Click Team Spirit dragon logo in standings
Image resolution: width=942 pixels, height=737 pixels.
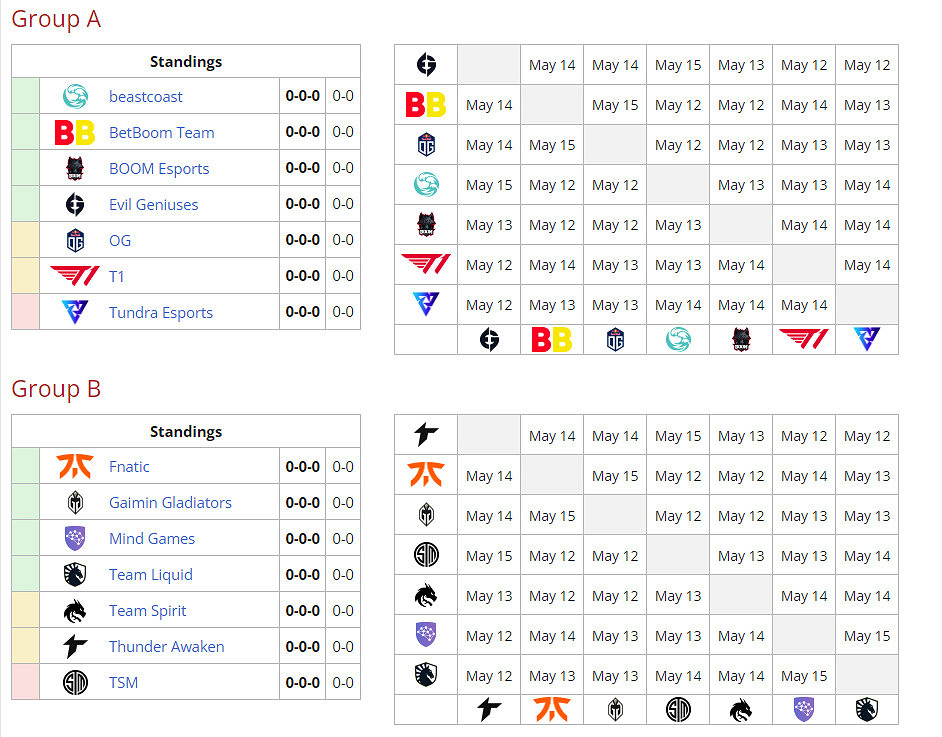(75, 611)
